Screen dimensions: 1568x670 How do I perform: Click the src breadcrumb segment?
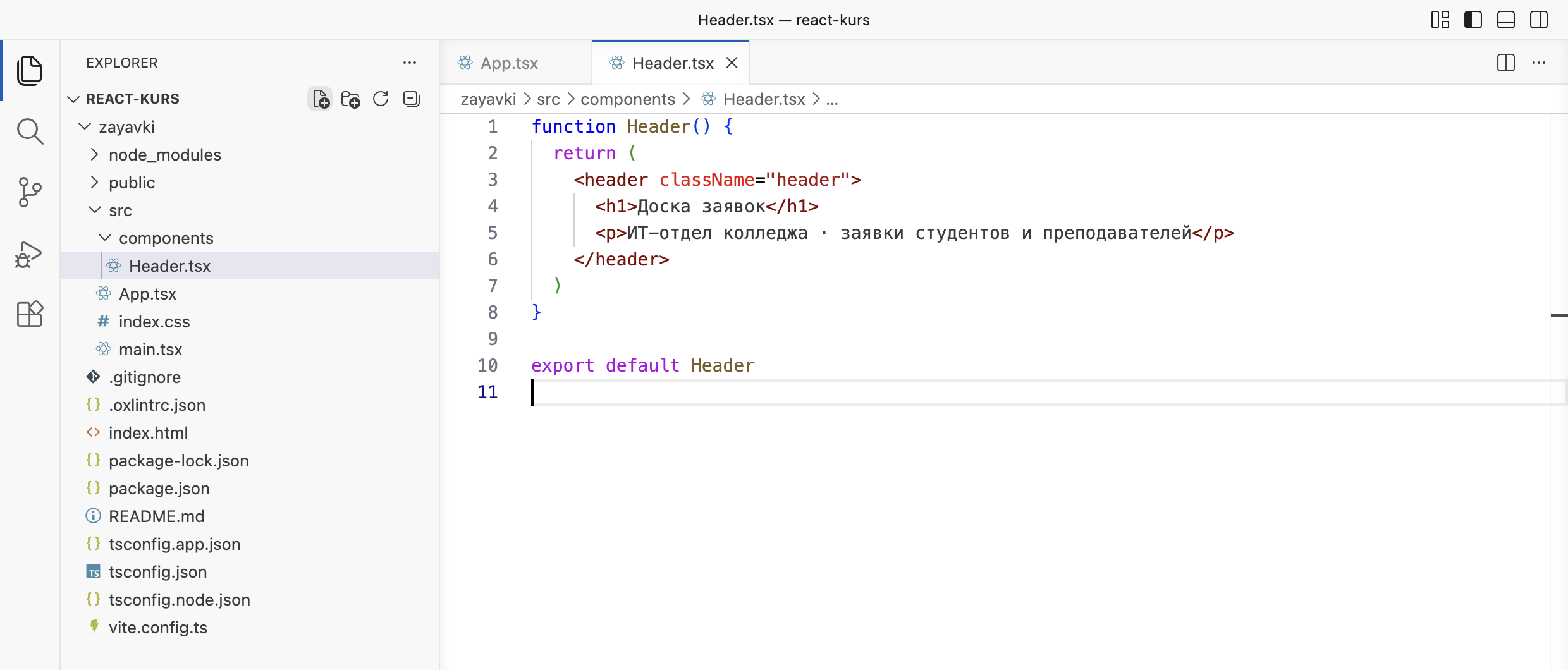tap(548, 99)
